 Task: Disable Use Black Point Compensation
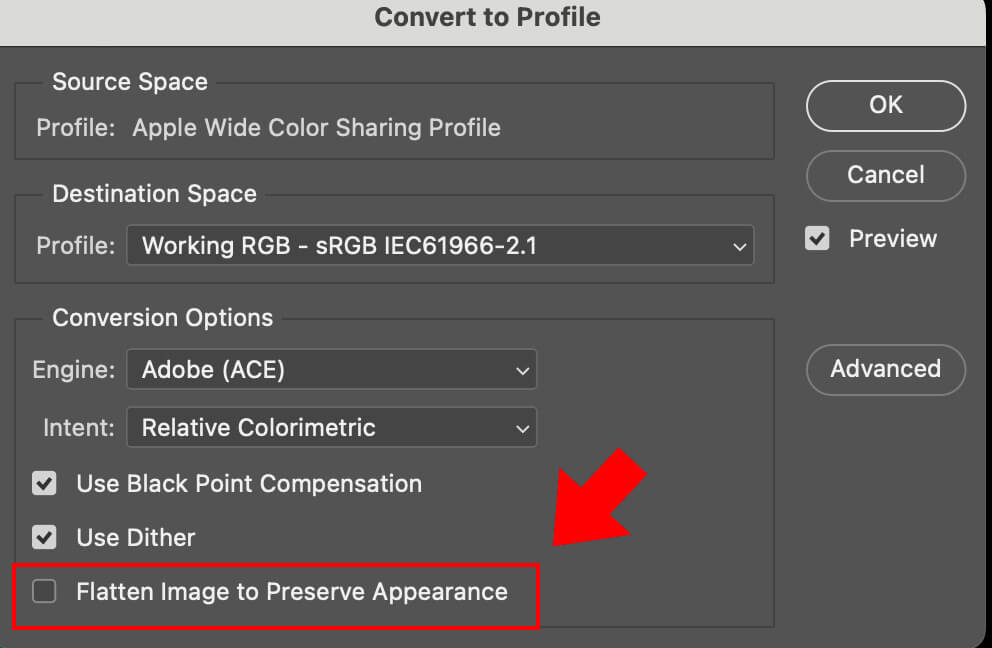tap(44, 483)
